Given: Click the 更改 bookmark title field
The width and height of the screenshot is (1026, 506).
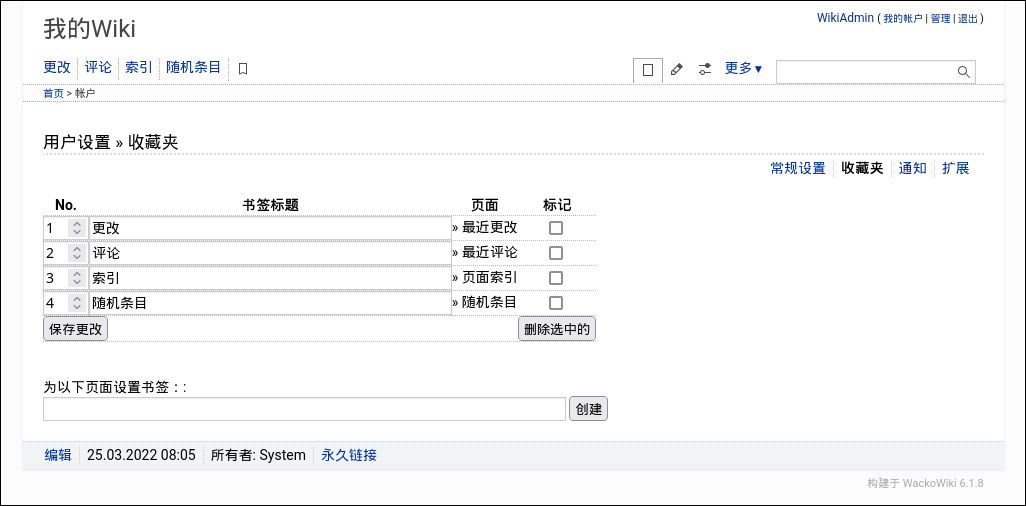Looking at the screenshot, I should (x=270, y=228).
